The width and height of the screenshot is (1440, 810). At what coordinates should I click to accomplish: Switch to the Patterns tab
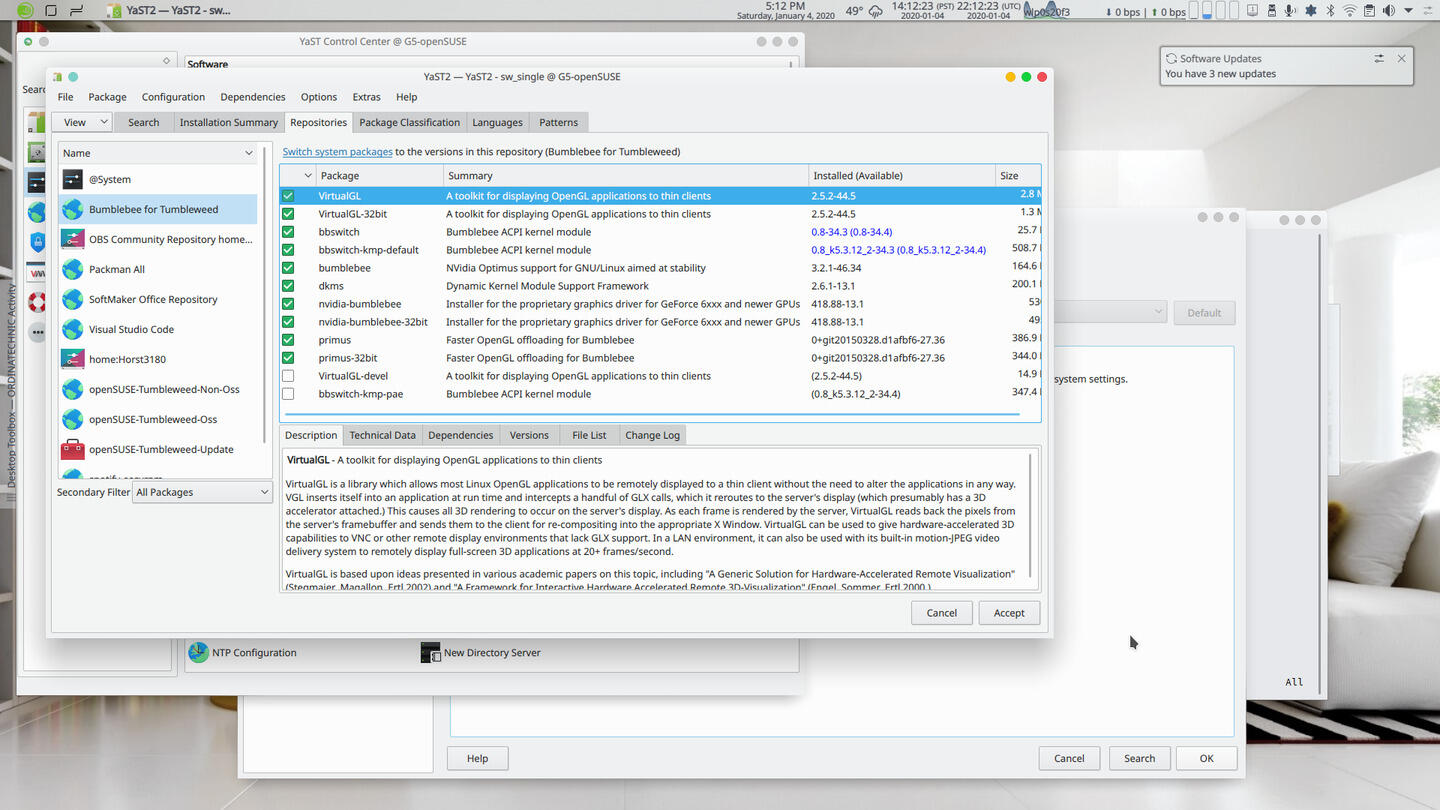pyautogui.click(x=558, y=122)
